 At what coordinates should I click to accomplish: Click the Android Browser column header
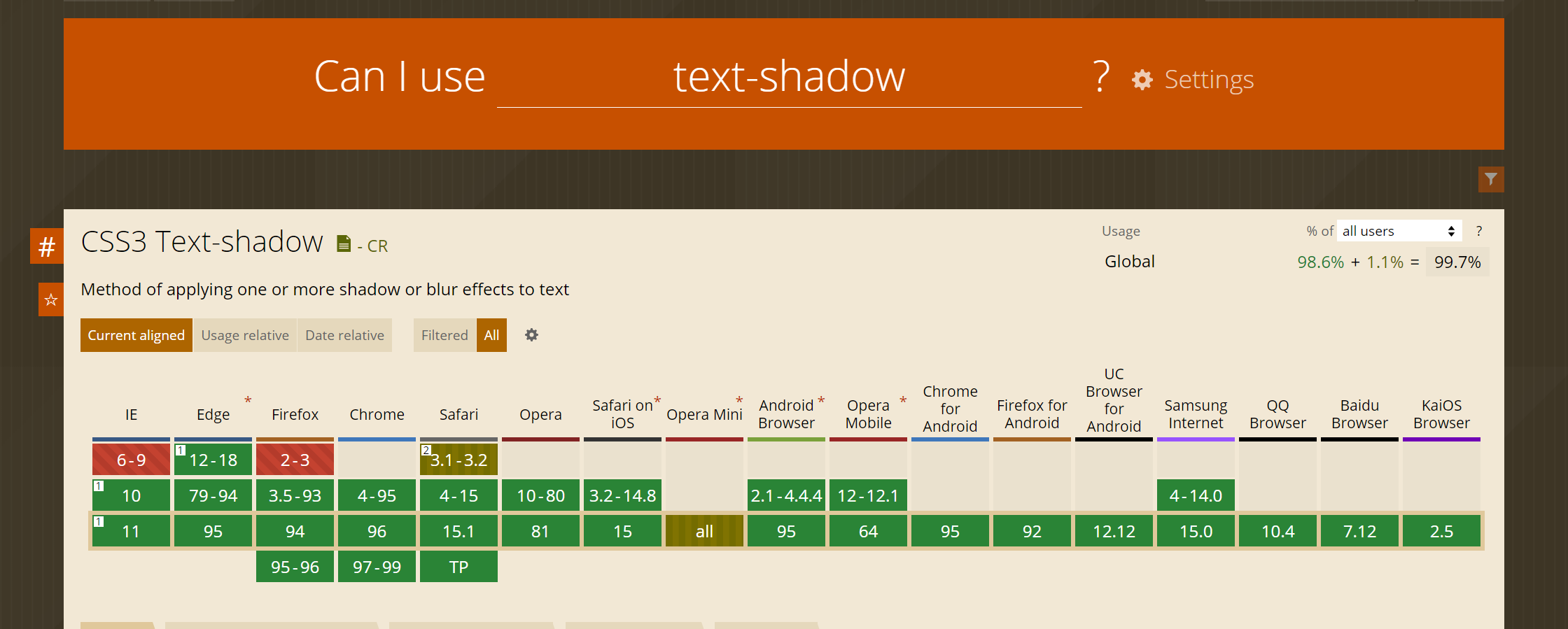pyautogui.click(x=786, y=414)
